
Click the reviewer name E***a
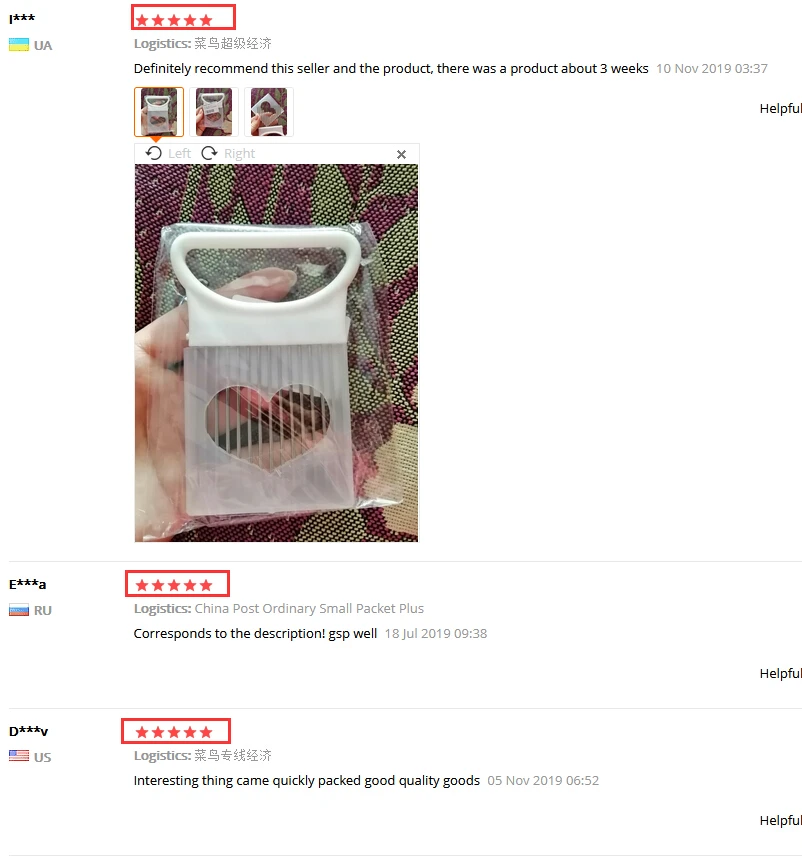coord(27,584)
